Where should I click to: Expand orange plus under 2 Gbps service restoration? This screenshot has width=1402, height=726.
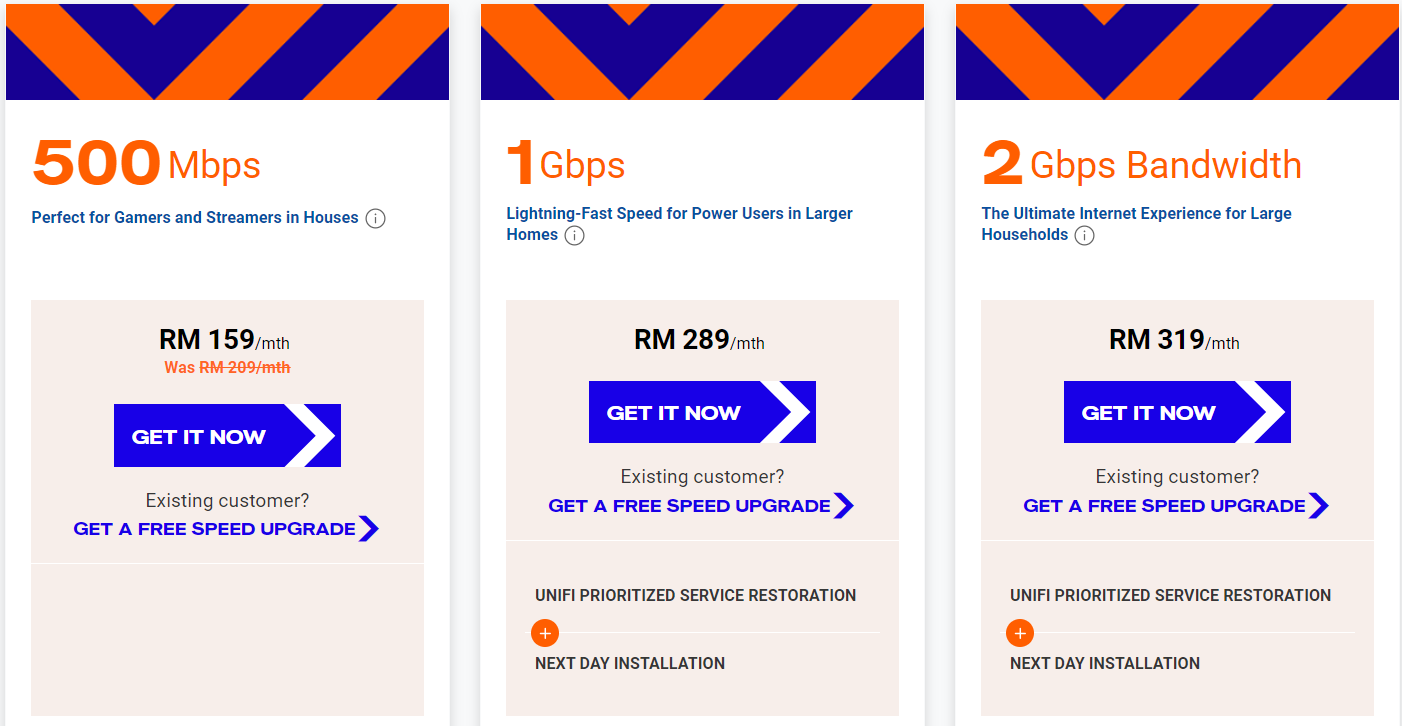tap(1020, 633)
